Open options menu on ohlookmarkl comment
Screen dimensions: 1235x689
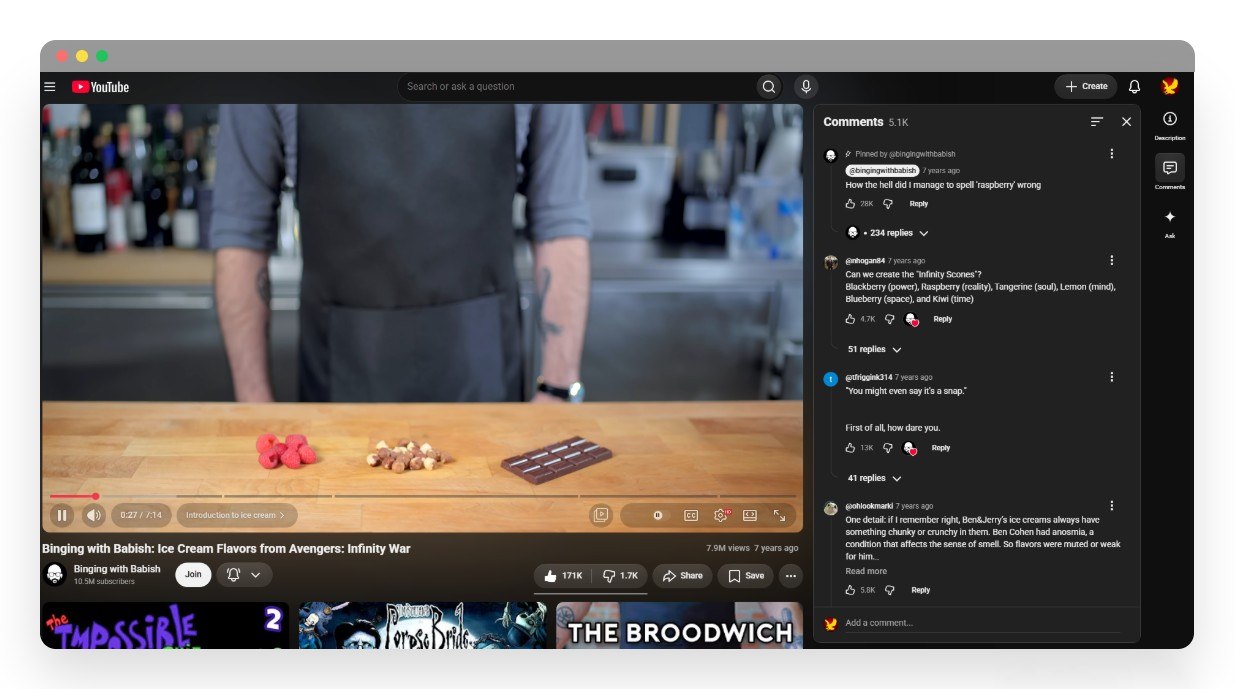point(1112,506)
